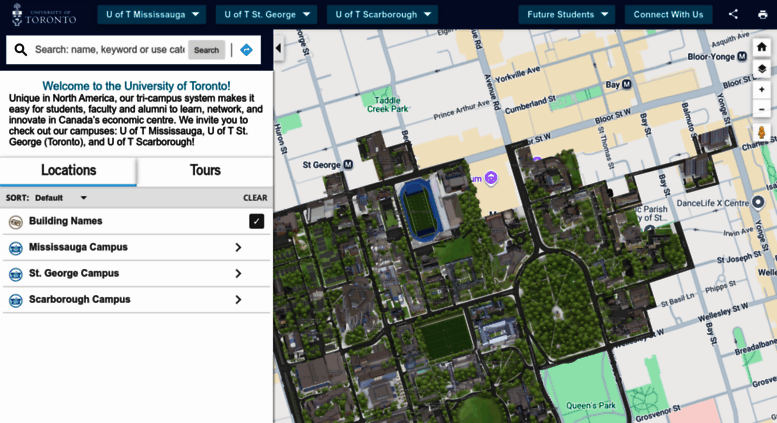Click the DanceLife X Centre map pin
This screenshot has width=777, height=423.
[758, 202]
